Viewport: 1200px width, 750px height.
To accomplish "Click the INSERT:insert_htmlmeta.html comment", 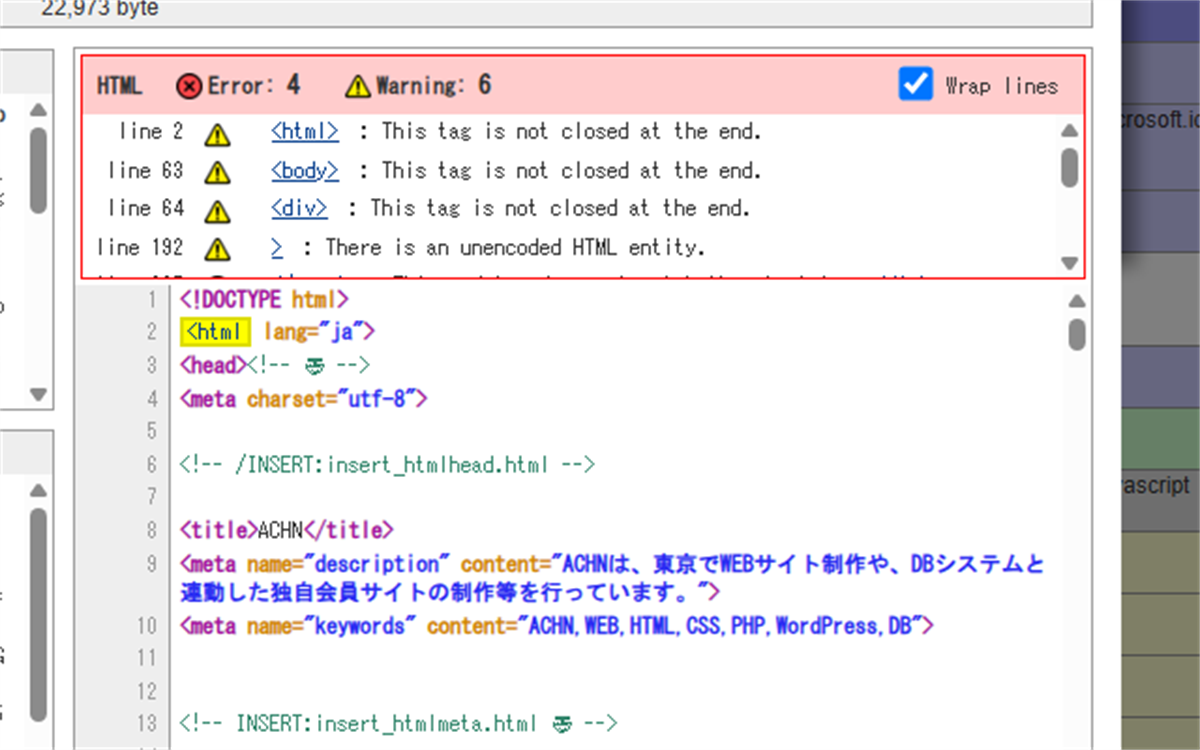I will (x=399, y=723).
